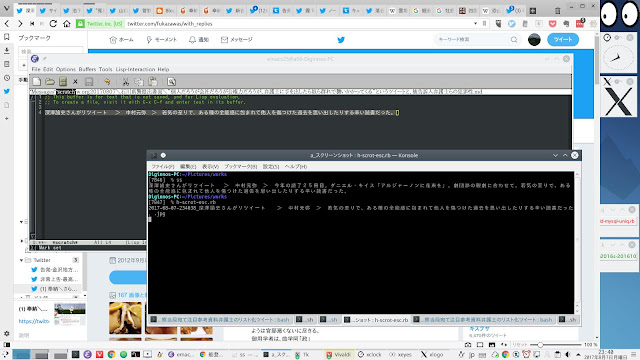
Task: Click Emacs search magnifier icon
Action: (171, 82)
